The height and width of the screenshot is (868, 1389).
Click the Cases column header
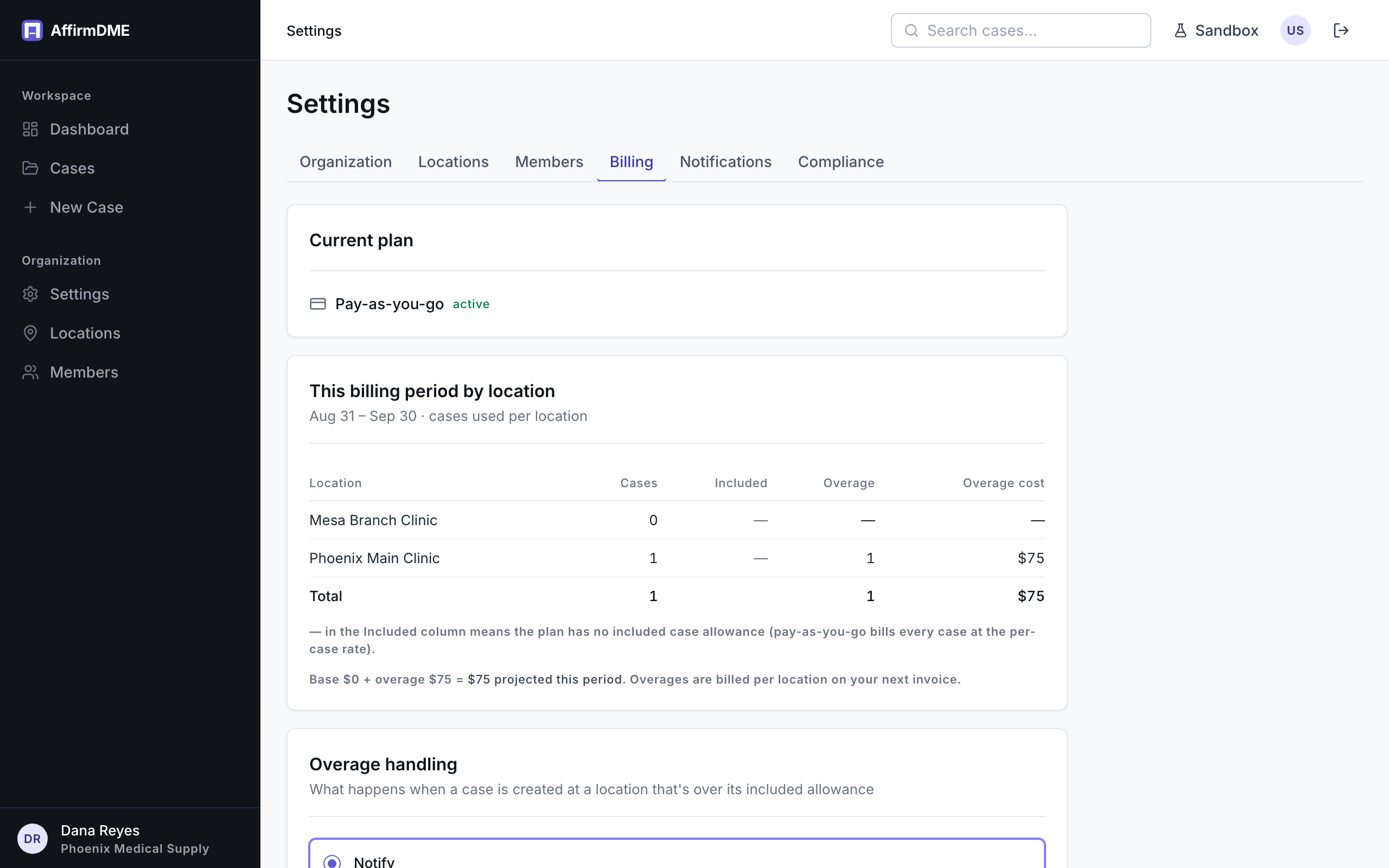tap(639, 483)
